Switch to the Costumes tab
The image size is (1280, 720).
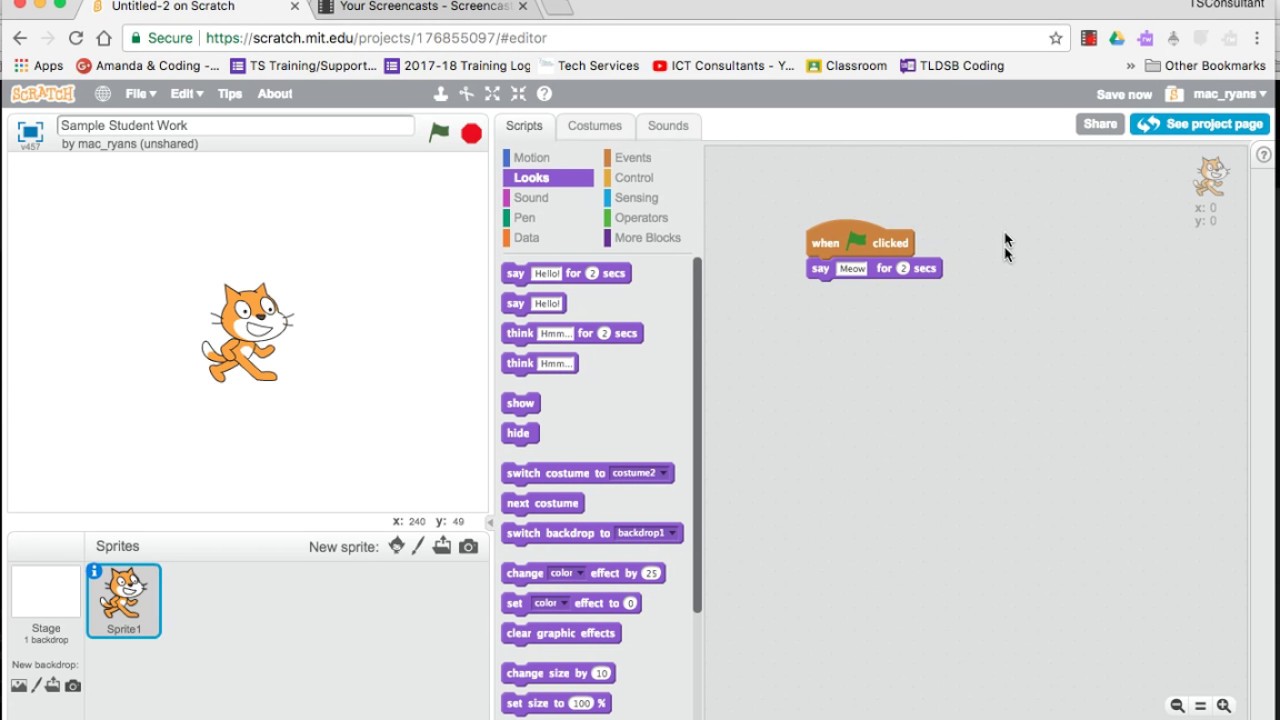click(595, 126)
